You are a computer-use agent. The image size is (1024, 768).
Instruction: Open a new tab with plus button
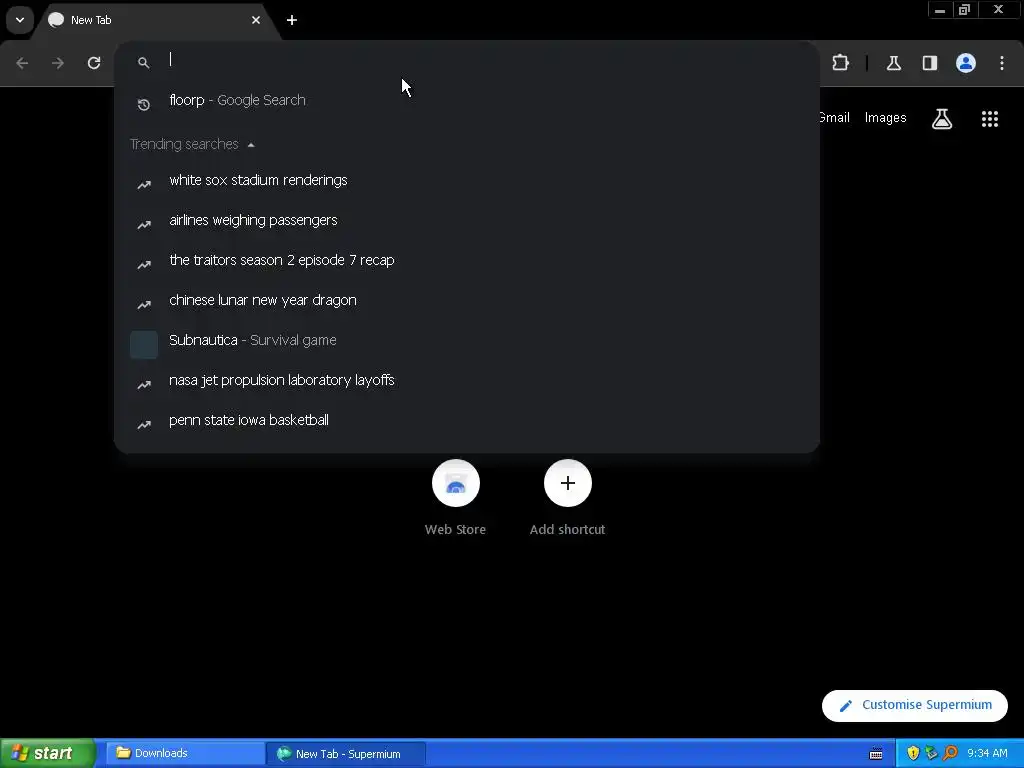point(292,20)
